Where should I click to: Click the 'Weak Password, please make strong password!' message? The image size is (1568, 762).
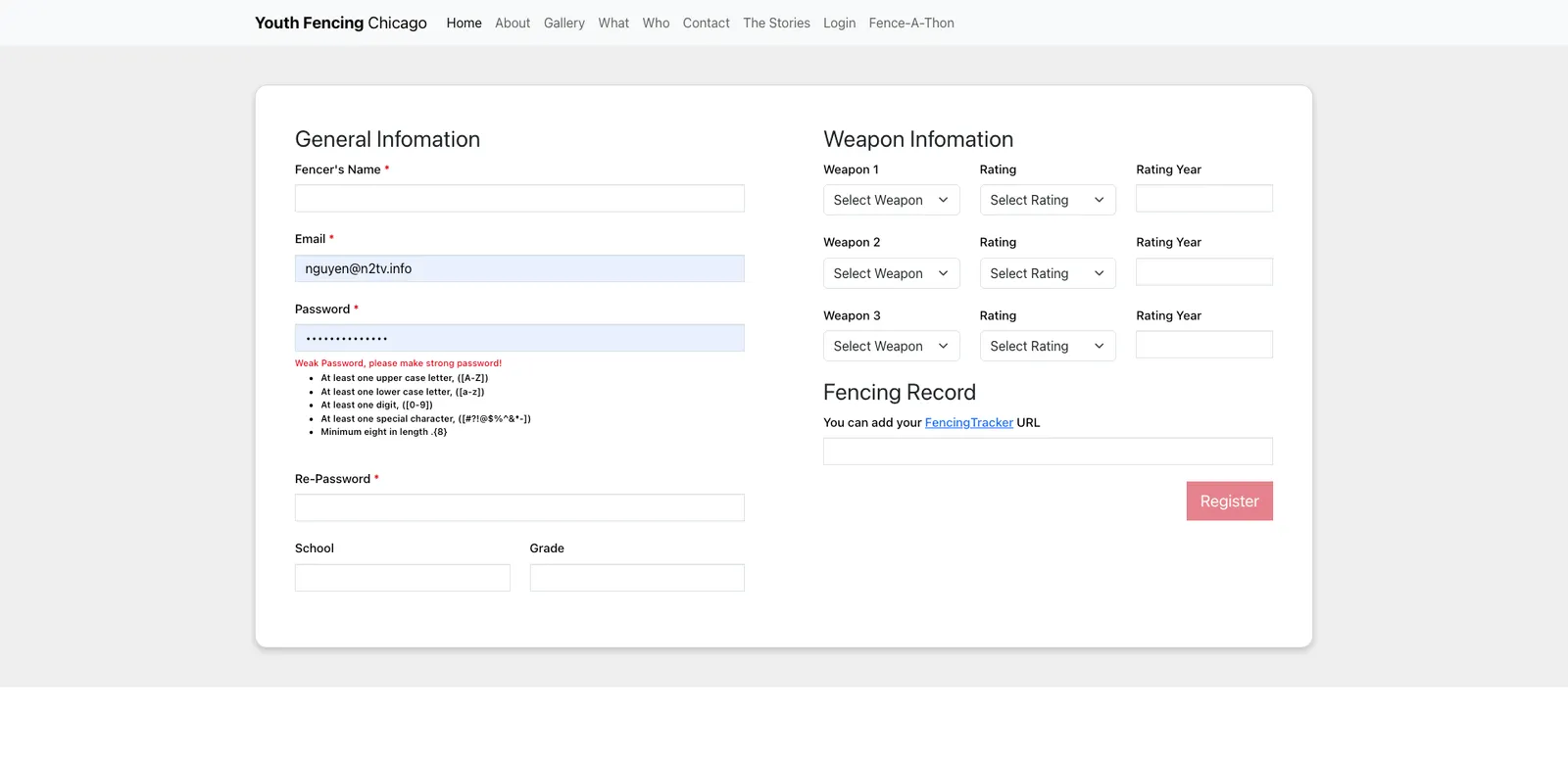[x=398, y=363]
